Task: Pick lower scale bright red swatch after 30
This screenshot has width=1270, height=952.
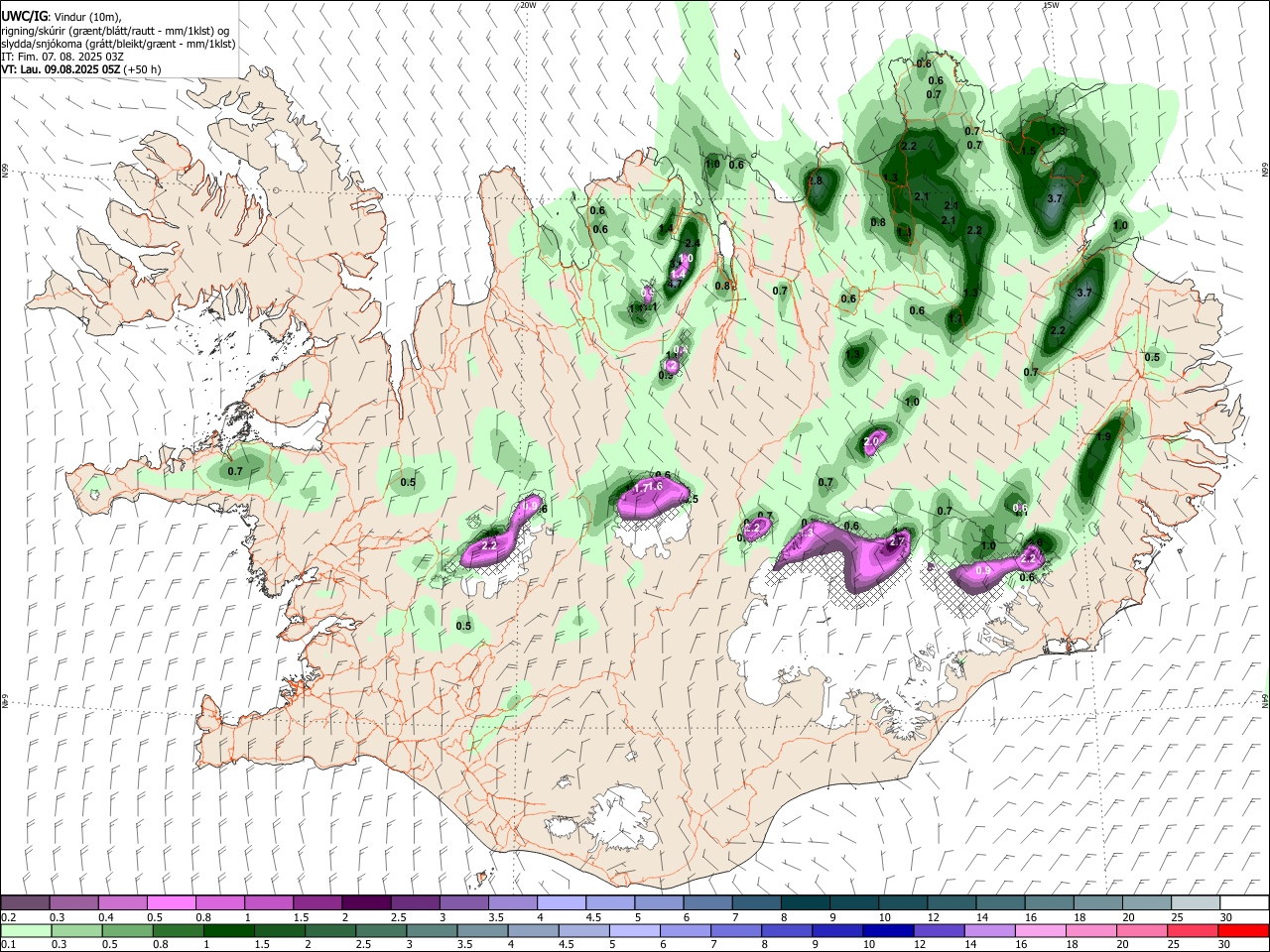Action: coord(1244,930)
